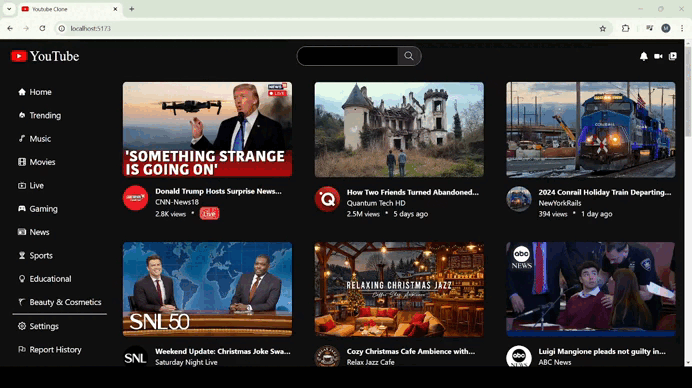This screenshot has width=692, height=388.
Task: Click the red Live badge
Action: 209,214
